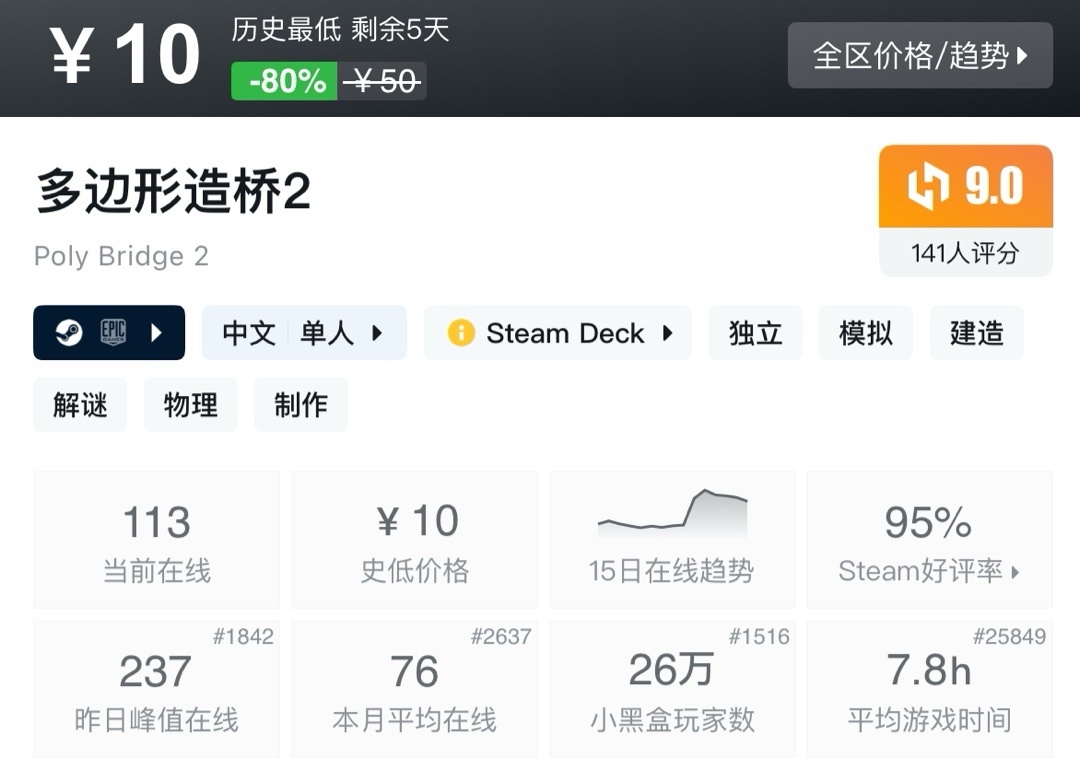Screen dimensions: 1080x758
Task: Open the 解谜 tag
Action: 80,405
